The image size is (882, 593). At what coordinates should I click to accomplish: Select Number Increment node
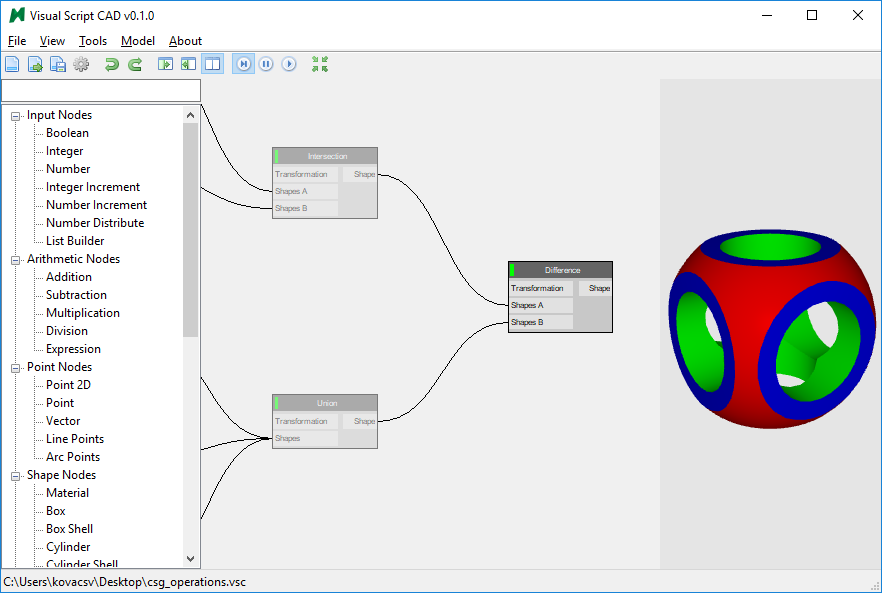point(96,205)
